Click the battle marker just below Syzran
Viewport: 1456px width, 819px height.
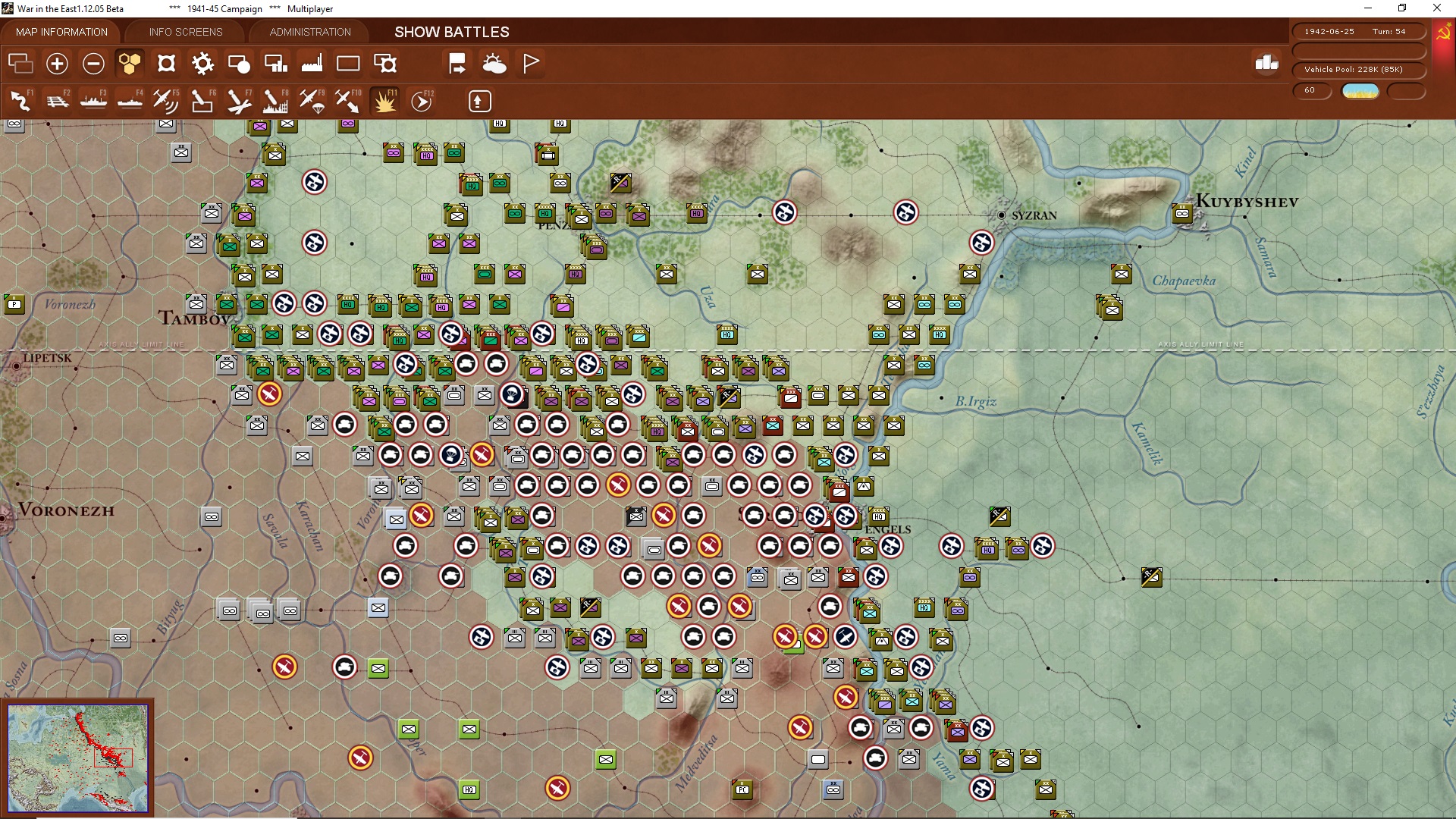pyautogui.click(x=982, y=243)
